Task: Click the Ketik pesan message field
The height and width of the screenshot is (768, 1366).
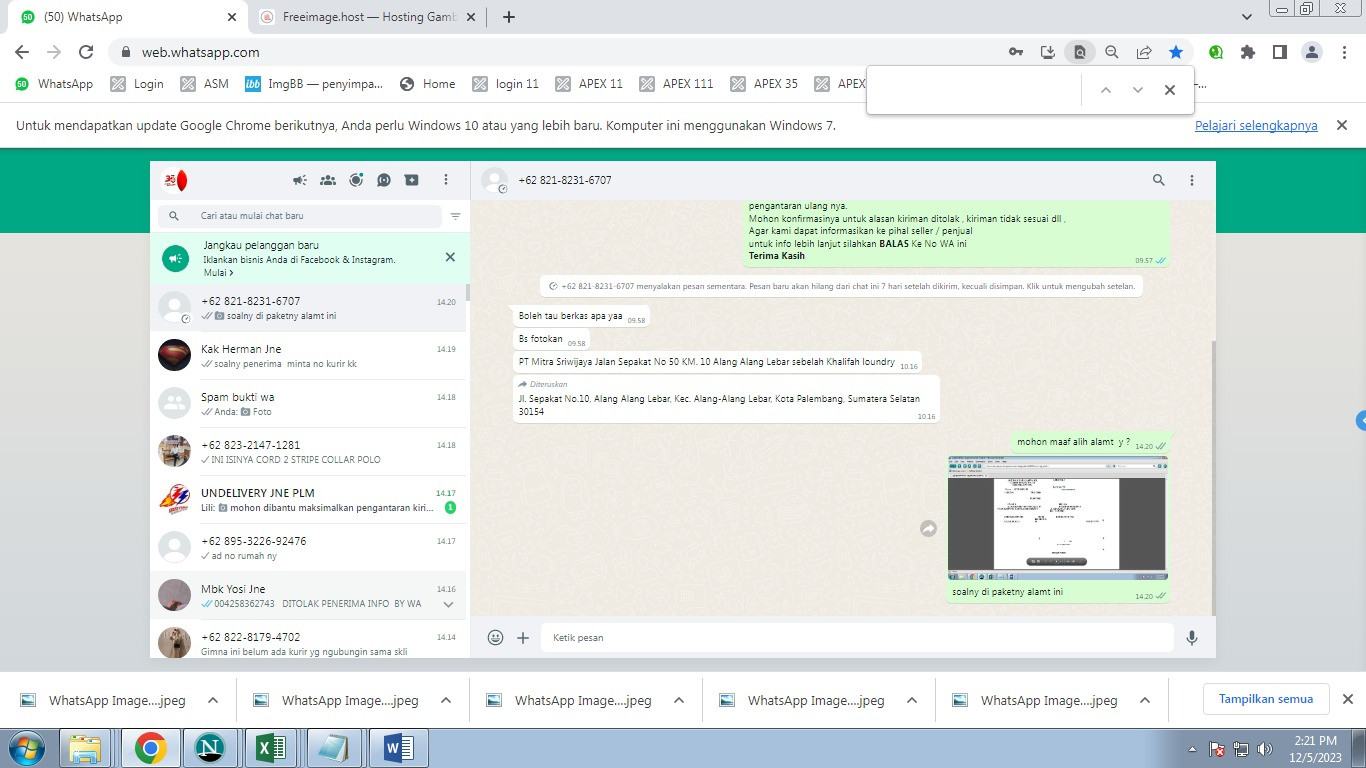Action: [x=857, y=637]
